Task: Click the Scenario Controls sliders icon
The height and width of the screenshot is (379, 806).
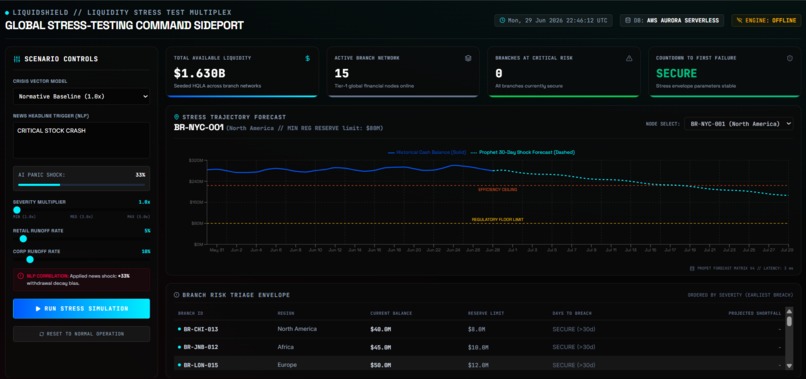Action: [17, 59]
